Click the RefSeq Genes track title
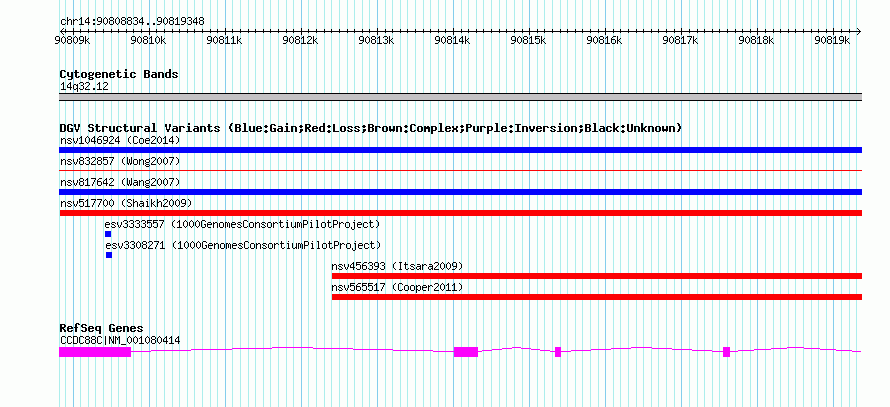This screenshot has height=407, width=890. (101, 328)
